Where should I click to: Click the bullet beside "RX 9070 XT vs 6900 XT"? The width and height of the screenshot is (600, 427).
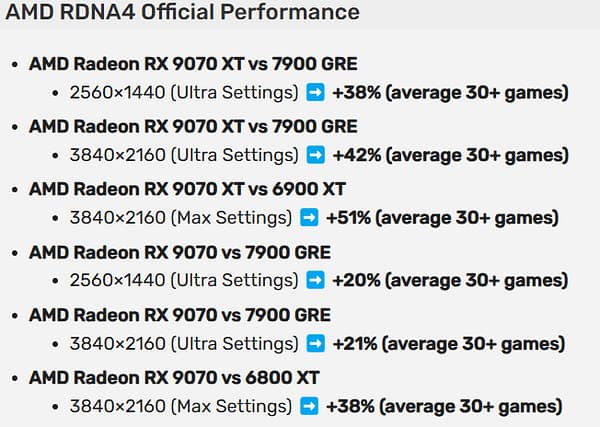(13, 190)
